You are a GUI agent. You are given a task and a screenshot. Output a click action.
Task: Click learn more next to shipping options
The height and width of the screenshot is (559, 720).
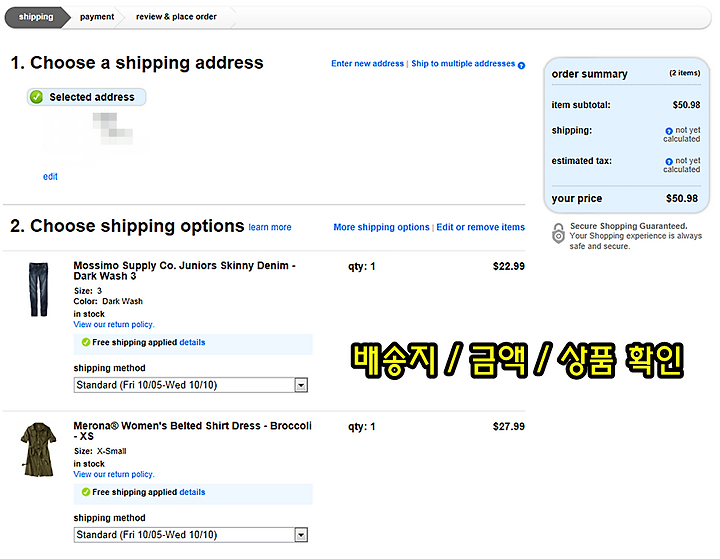coord(270,227)
